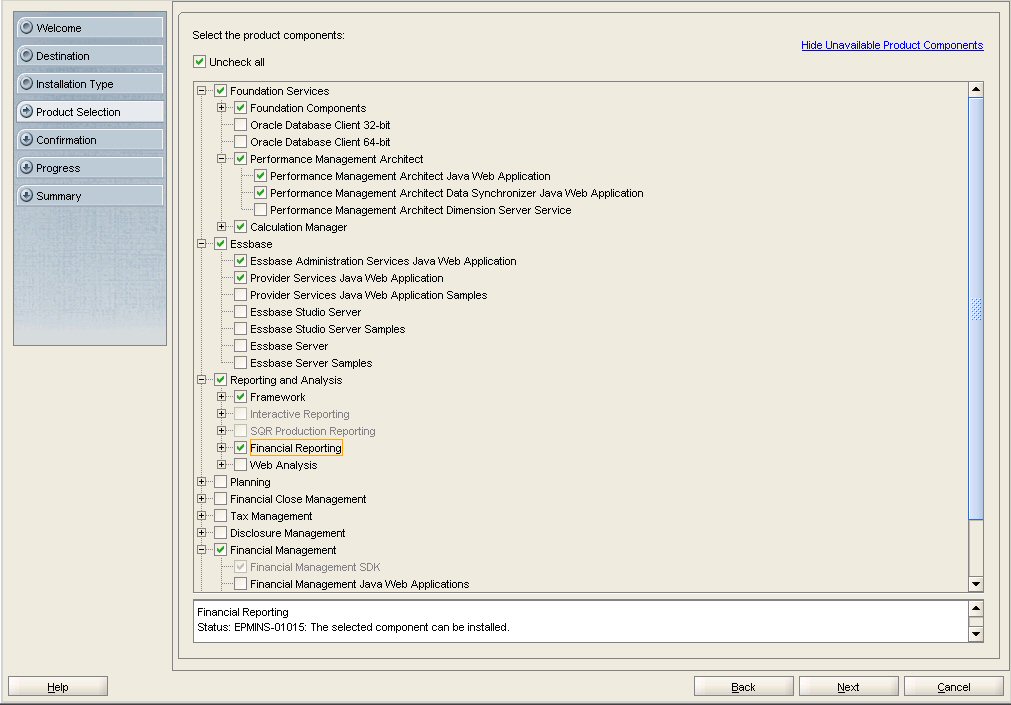Viewport: 1011px width, 705px height.
Task: Uncheck Data Synchronizer Java Web Application checkbox
Action: click(260, 193)
